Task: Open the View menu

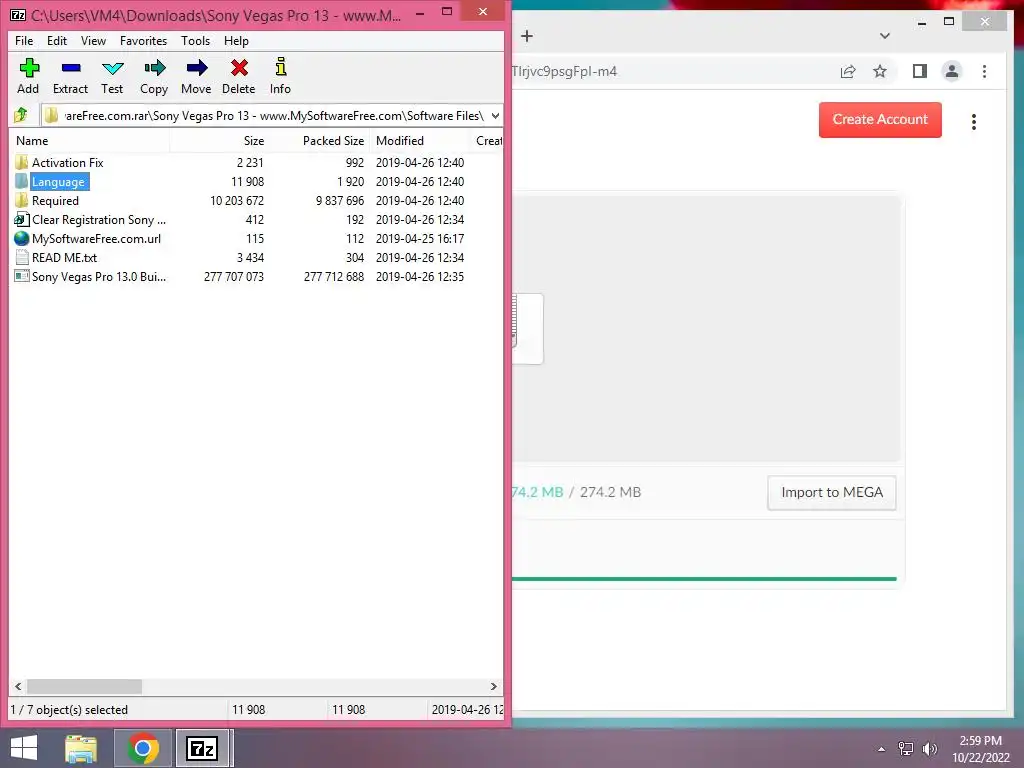Action: [93, 40]
